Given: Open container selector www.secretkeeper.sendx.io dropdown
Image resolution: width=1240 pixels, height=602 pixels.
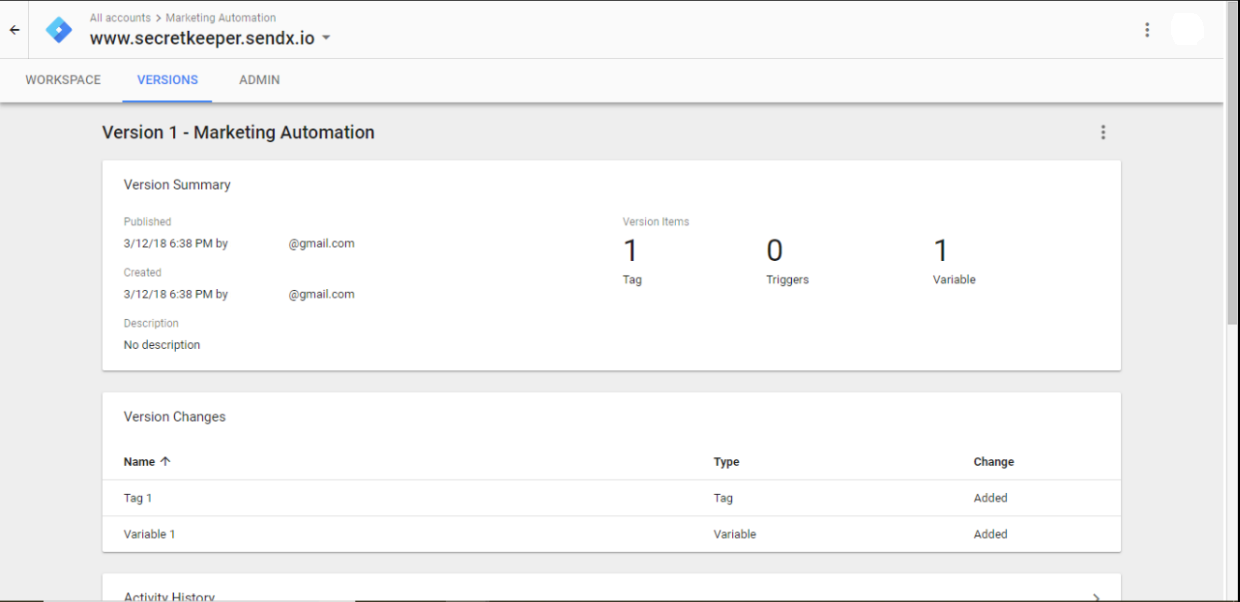Looking at the screenshot, I should [210, 38].
